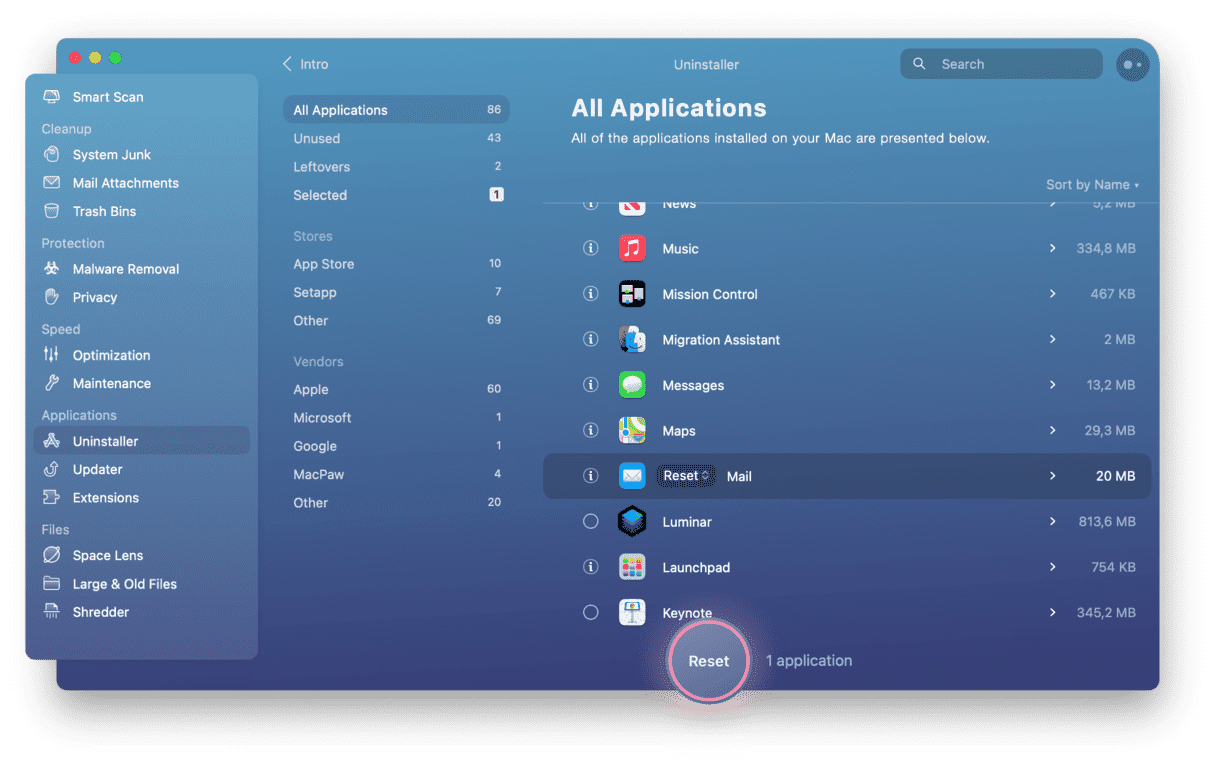1216x765 pixels.
Task: Select System Junk icon in sidebar
Action: (x=52, y=155)
